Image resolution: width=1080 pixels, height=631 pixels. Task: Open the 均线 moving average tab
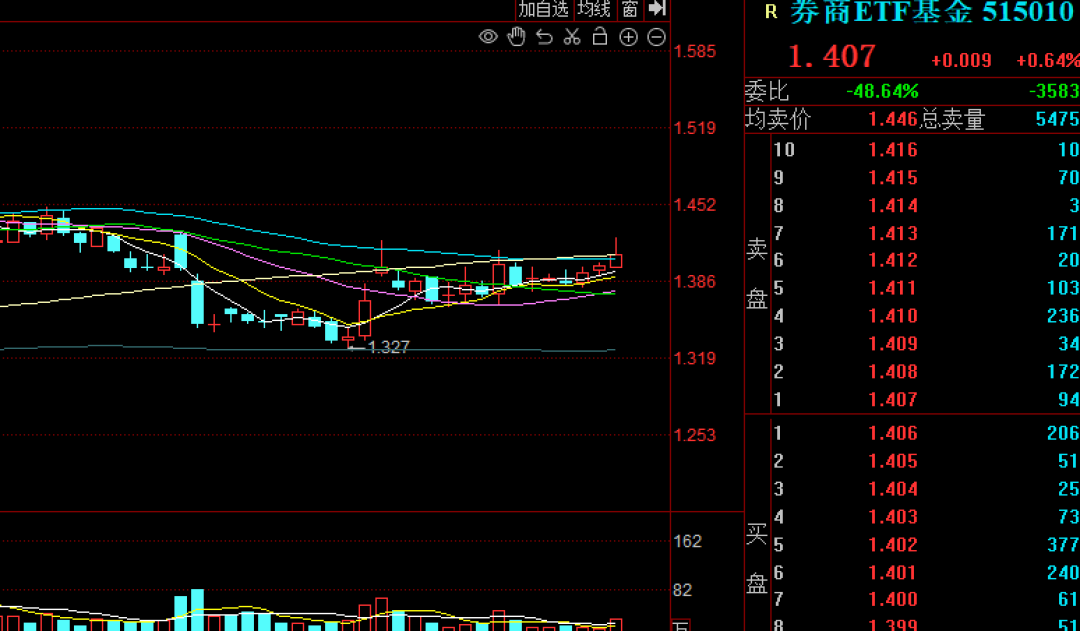pyautogui.click(x=594, y=9)
